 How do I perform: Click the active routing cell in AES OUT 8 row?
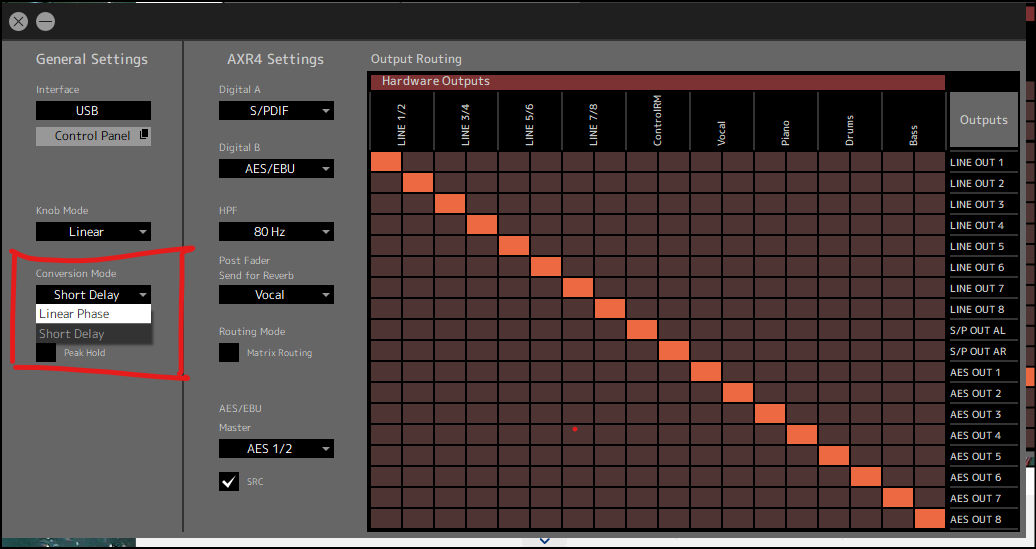point(929,519)
